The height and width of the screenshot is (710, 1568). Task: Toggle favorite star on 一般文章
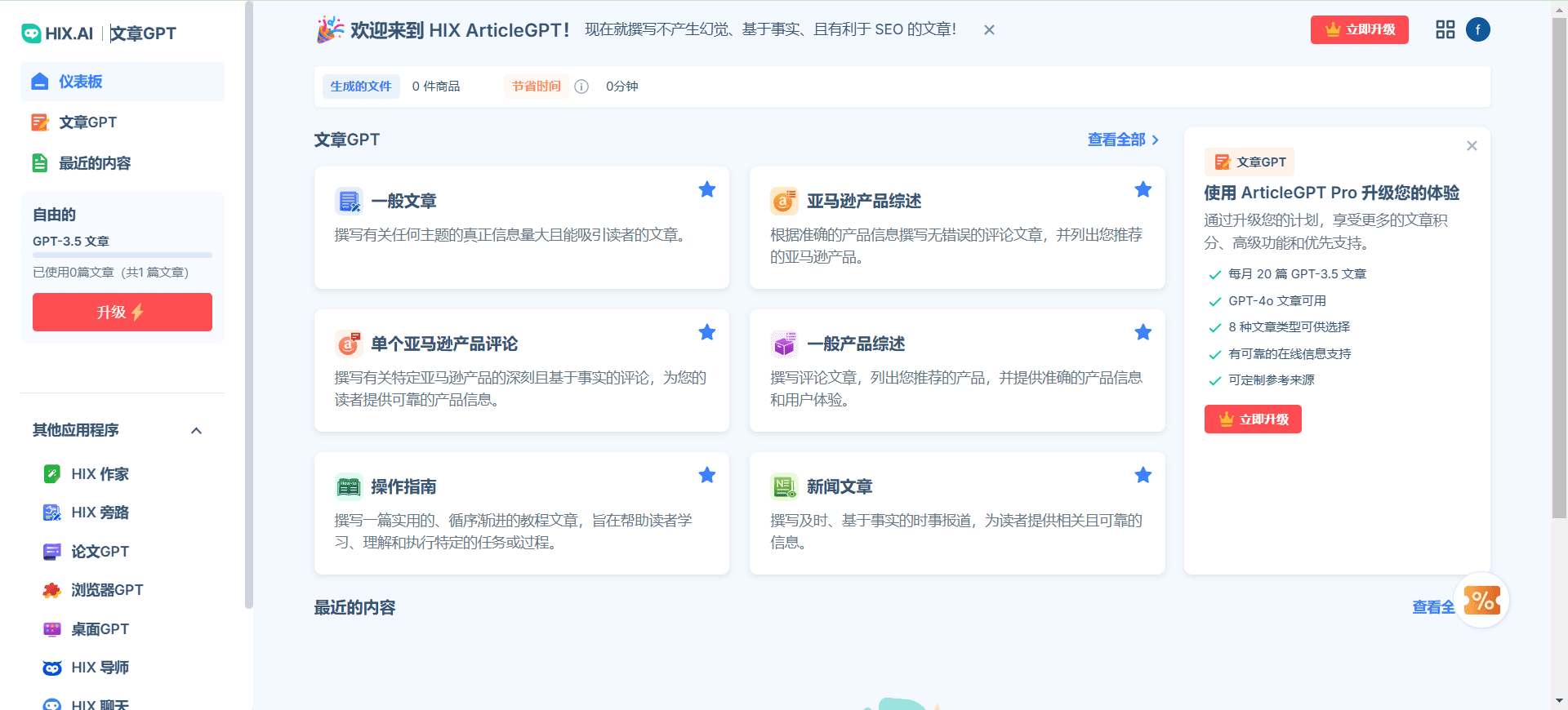(x=707, y=189)
